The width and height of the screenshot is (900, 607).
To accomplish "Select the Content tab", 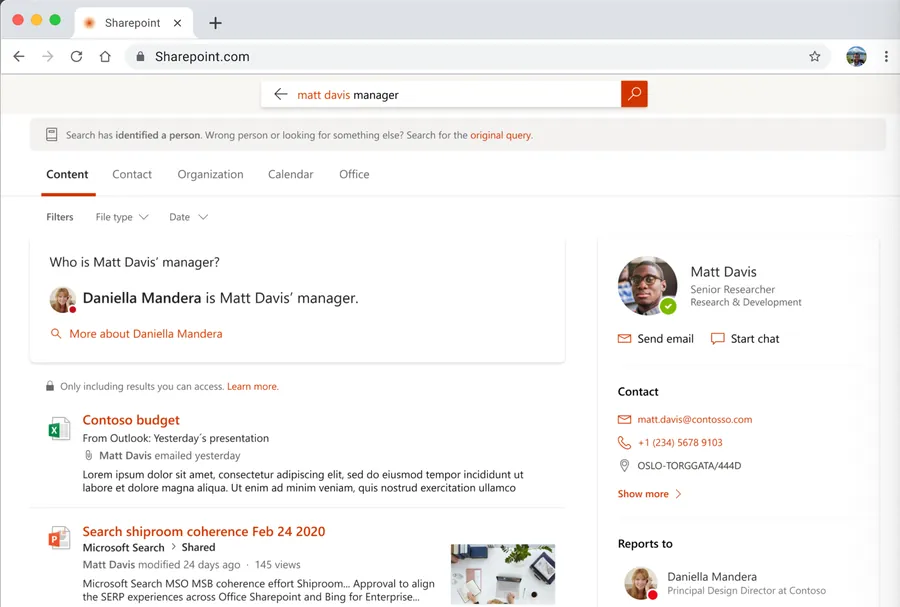I will pyautogui.click(x=67, y=174).
